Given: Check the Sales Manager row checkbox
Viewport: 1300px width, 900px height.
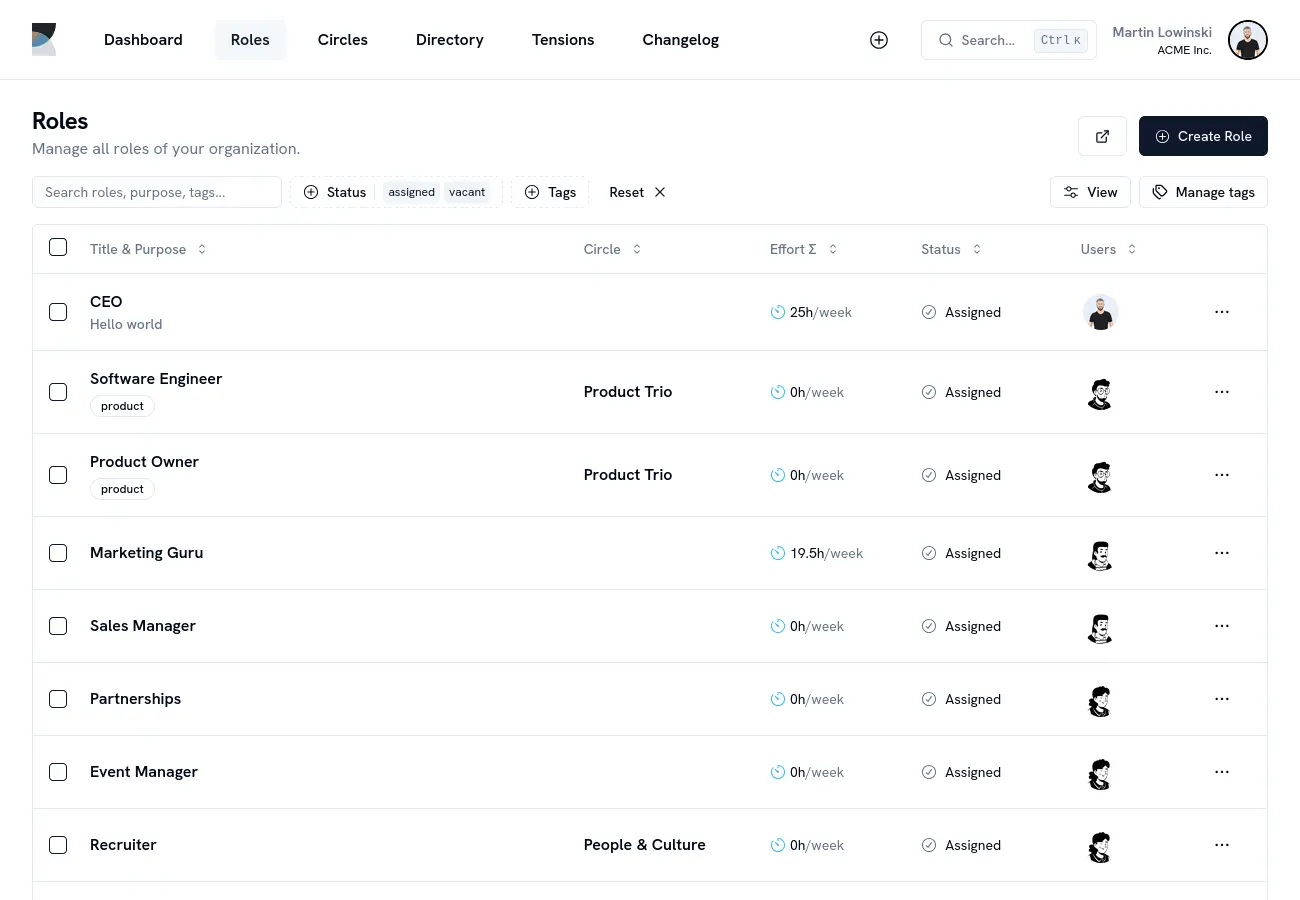Looking at the screenshot, I should pos(58,626).
